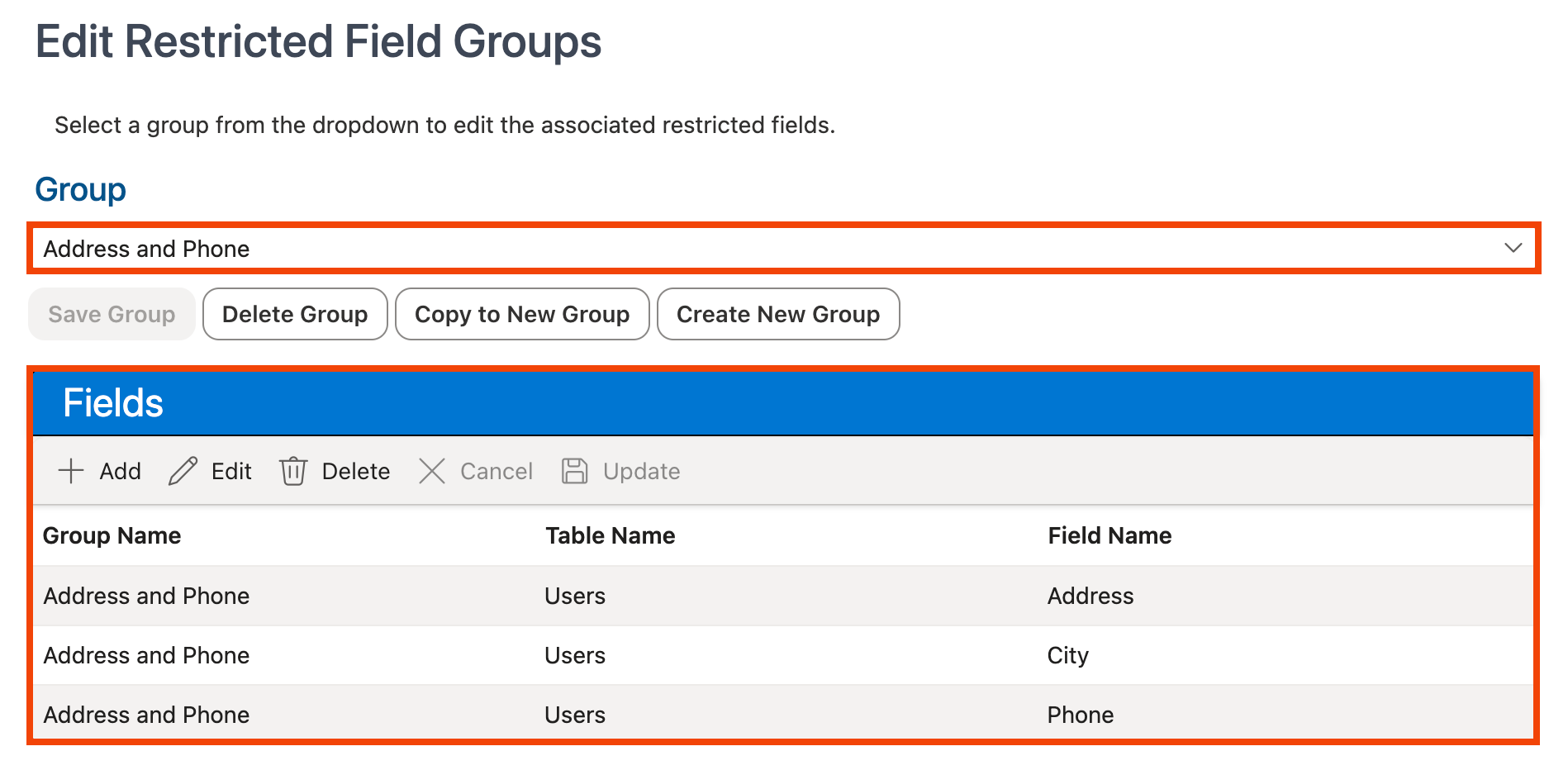
Task: Select the Edit pencil icon
Action: (x=183, y=471)
